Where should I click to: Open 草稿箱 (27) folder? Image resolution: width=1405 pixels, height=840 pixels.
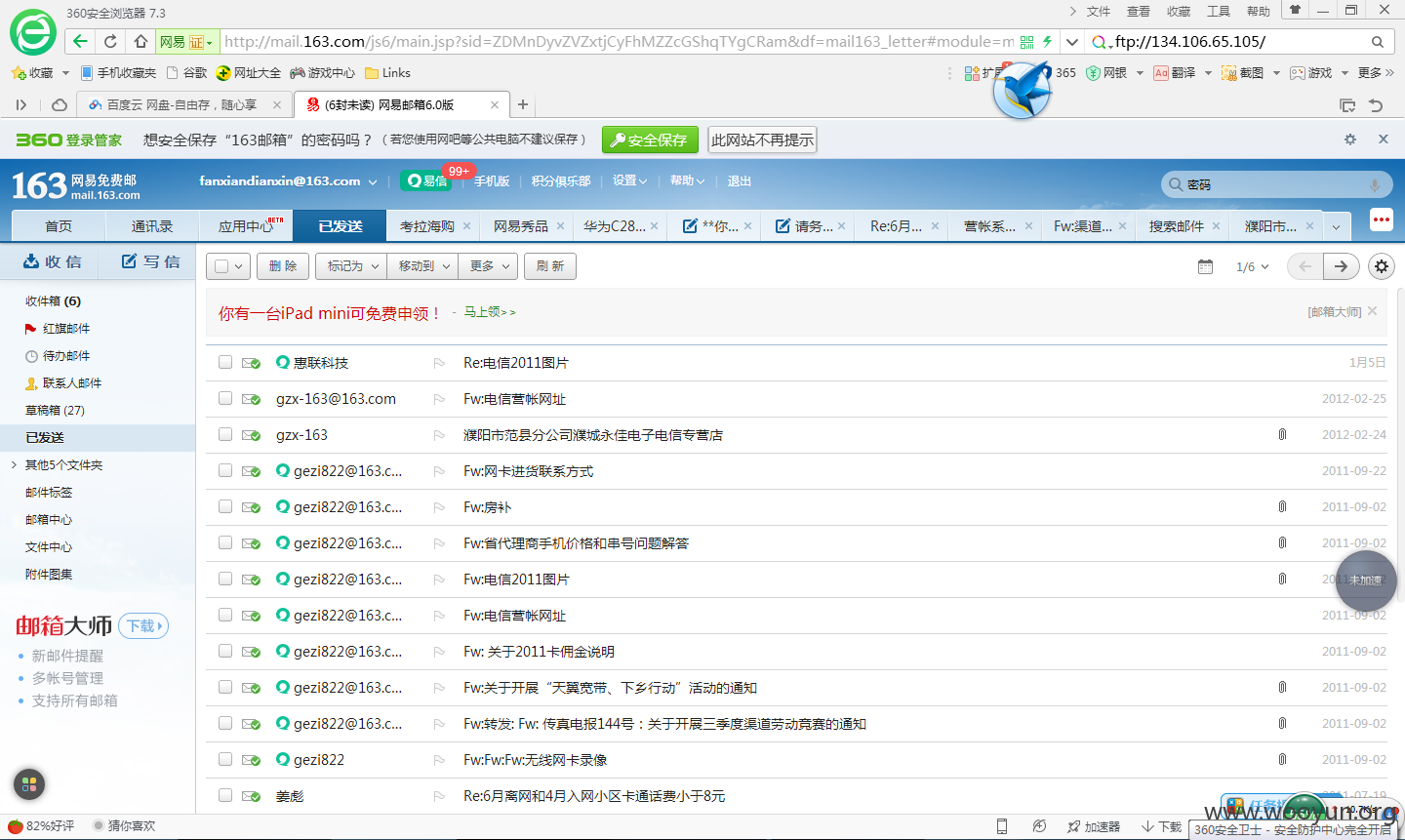click(56, 410)
